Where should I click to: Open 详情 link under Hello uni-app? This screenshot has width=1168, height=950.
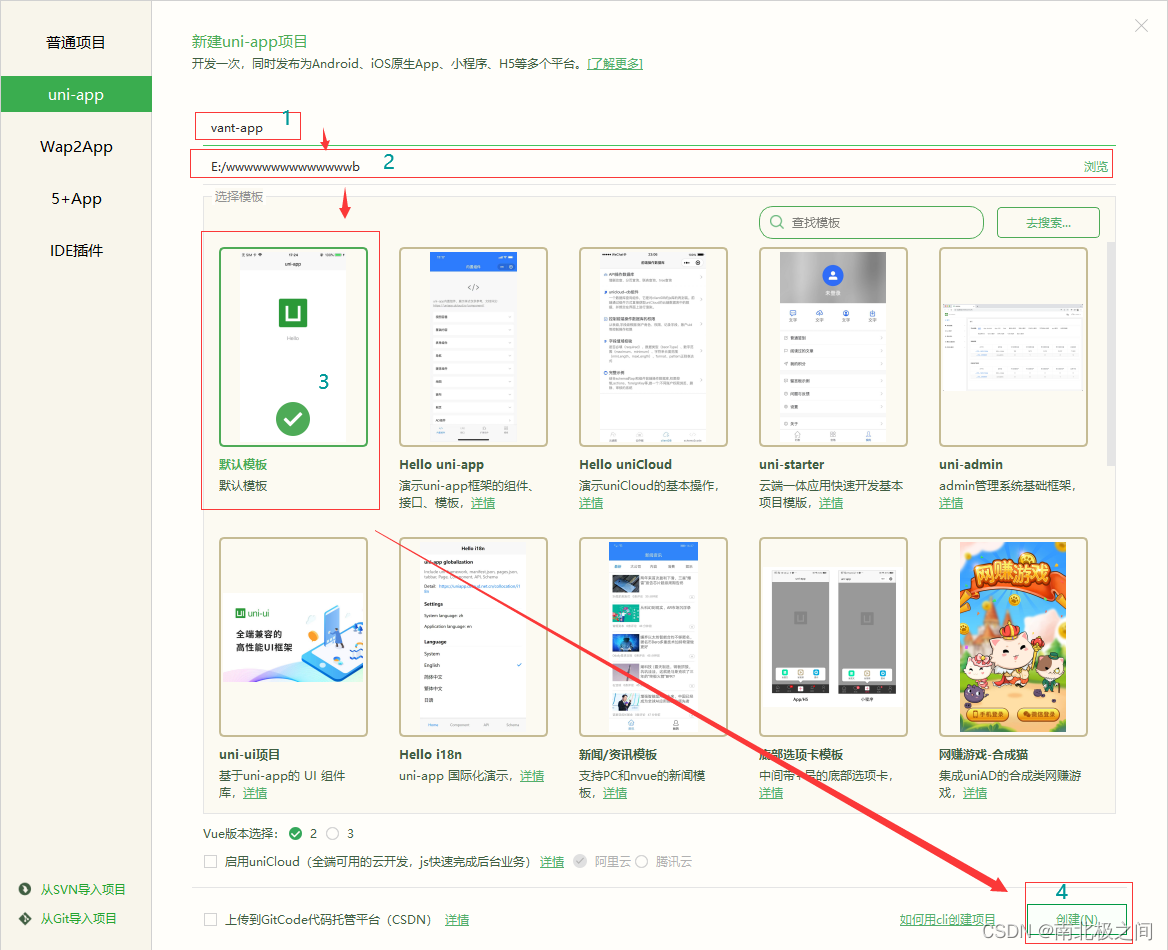click(x=483, y=503)
